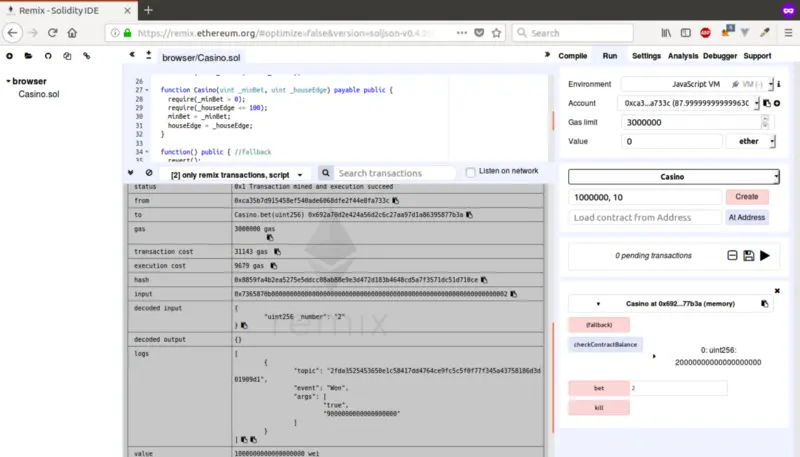
Task: Open the Settings tab
Action: pyautogui.click(x=646, y=56)
